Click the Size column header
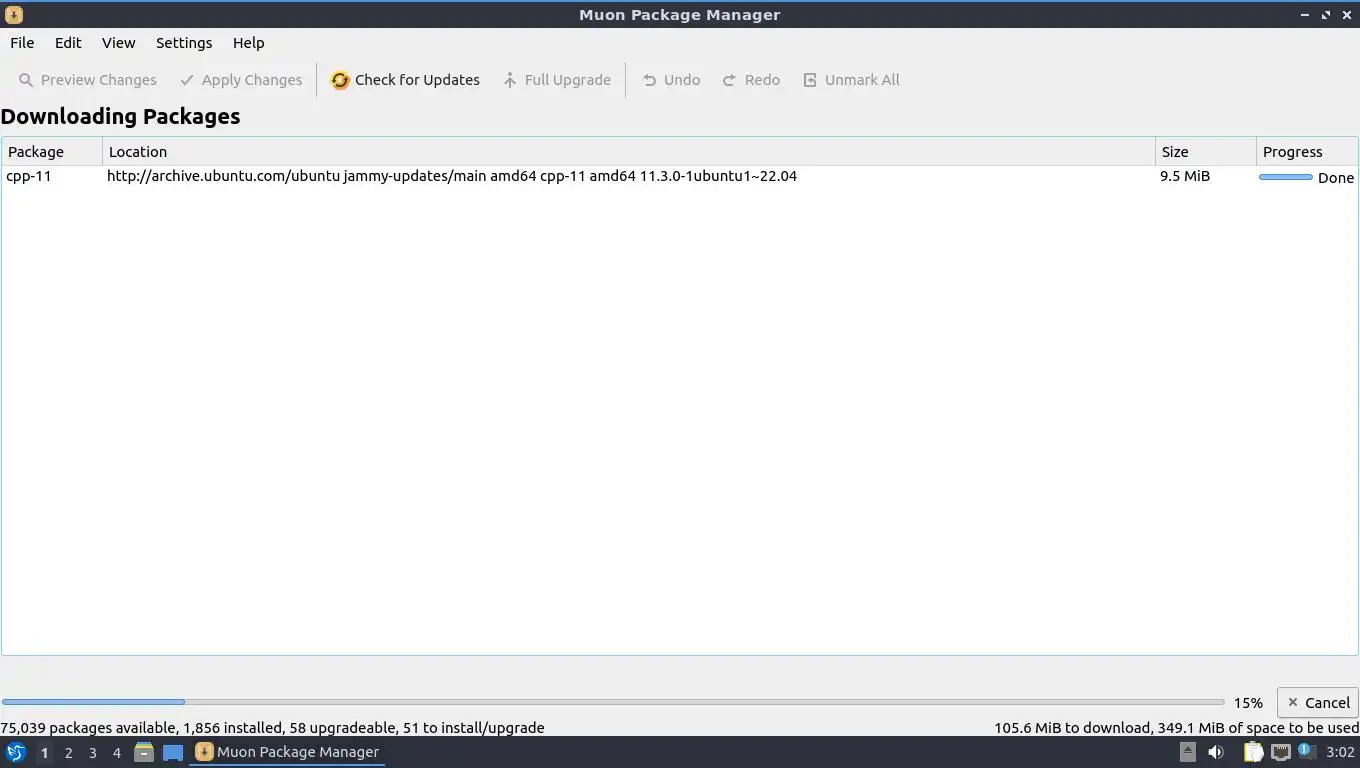1360x768 pixels. [1205, 152]
